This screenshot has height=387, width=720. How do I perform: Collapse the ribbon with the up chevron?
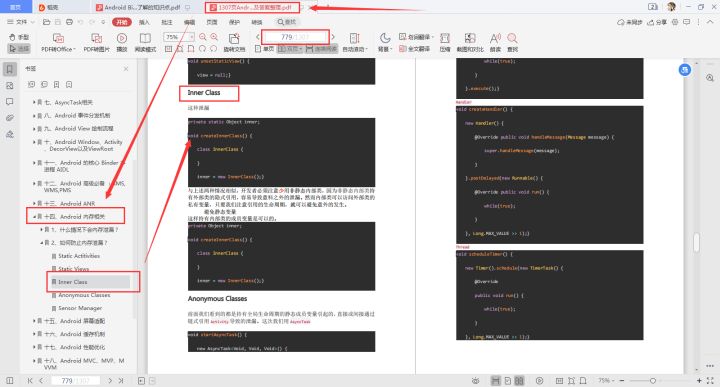click(x=710, y=22)
